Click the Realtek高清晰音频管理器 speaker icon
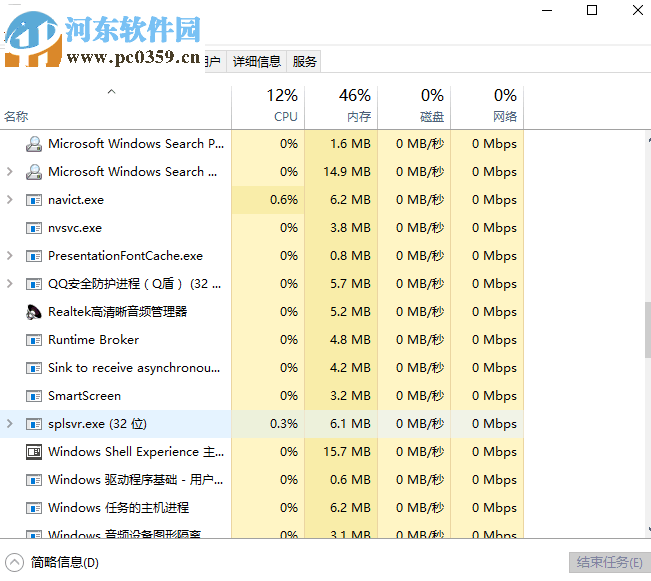 pos(34,312)
